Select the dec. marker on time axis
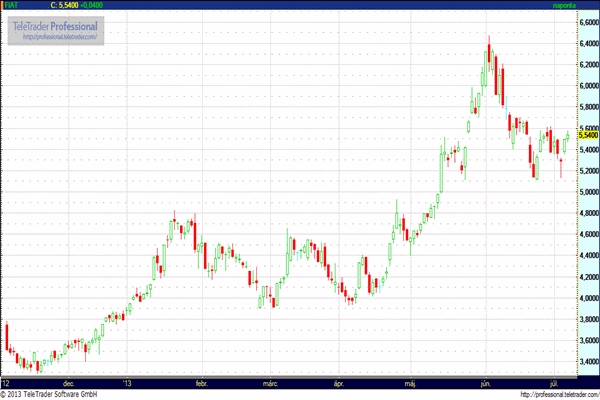 pos(68,382)
